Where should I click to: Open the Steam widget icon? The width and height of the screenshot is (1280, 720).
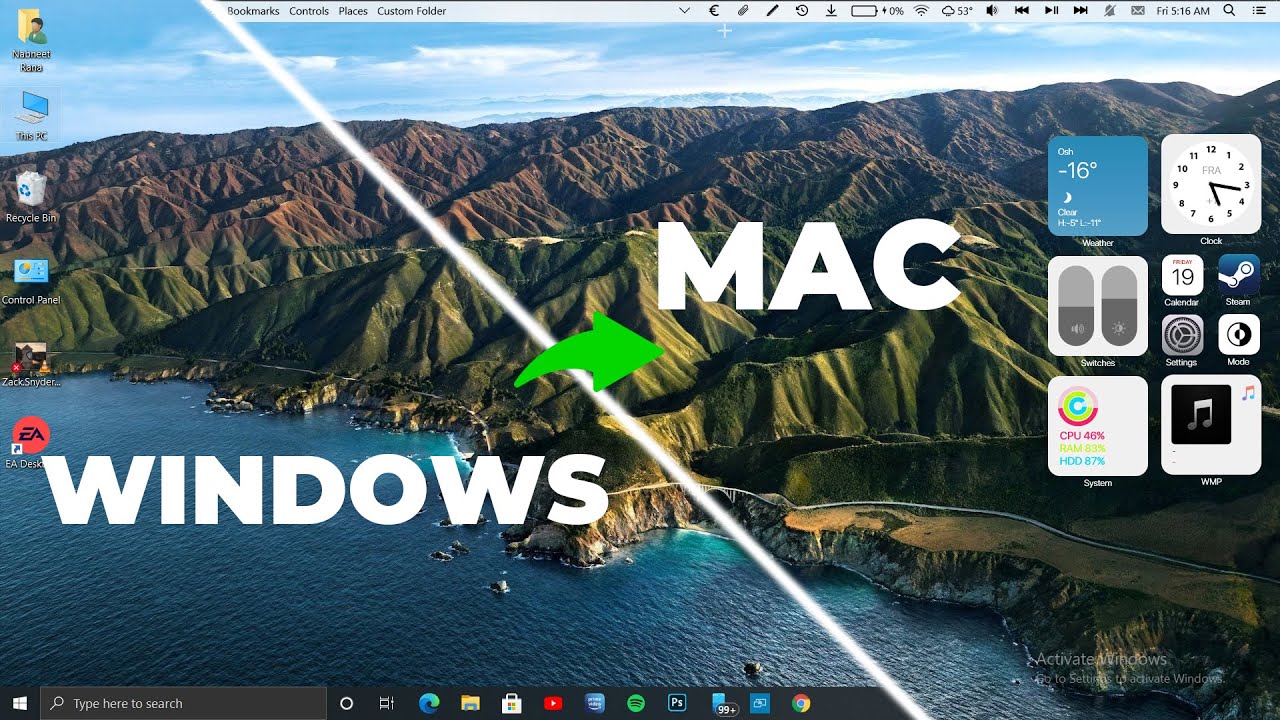click(x=1238, y=274)
